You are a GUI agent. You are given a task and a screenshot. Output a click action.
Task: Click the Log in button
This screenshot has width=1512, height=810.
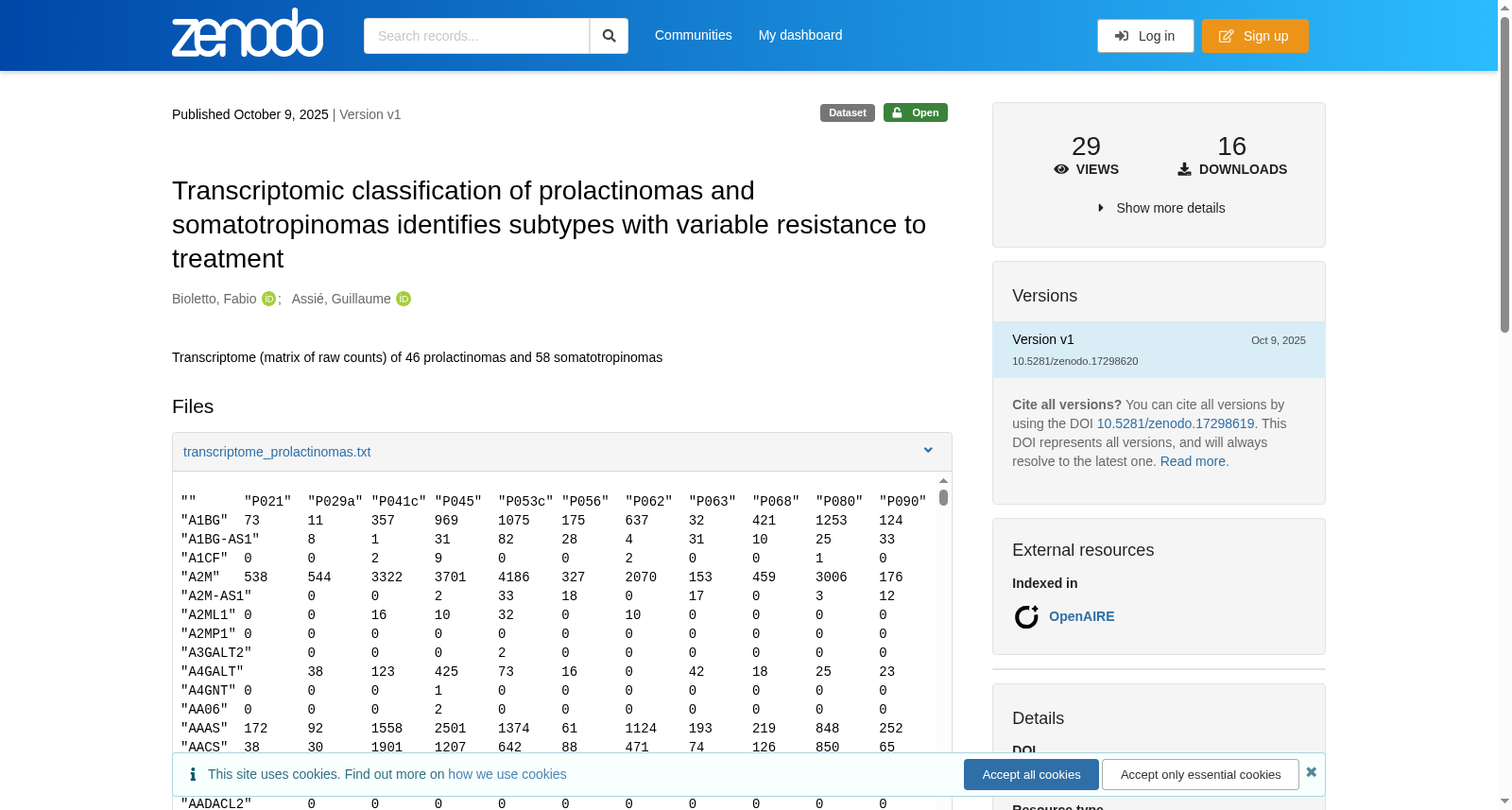tap(1145, 36)
